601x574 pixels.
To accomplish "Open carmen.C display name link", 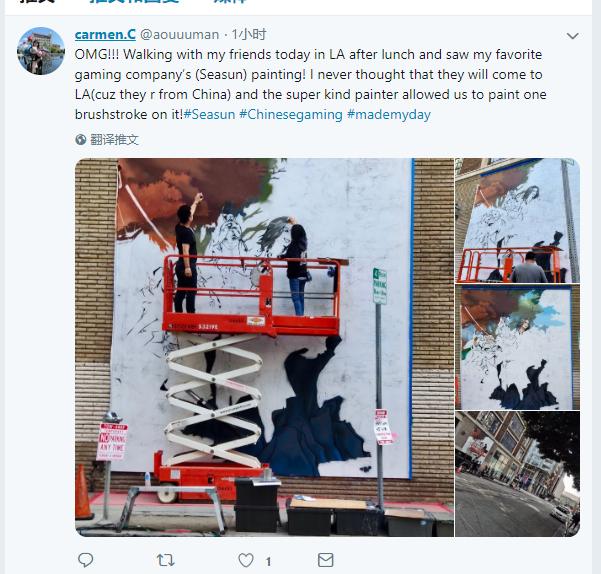I will pyautogui.click(x=105, y=34).
